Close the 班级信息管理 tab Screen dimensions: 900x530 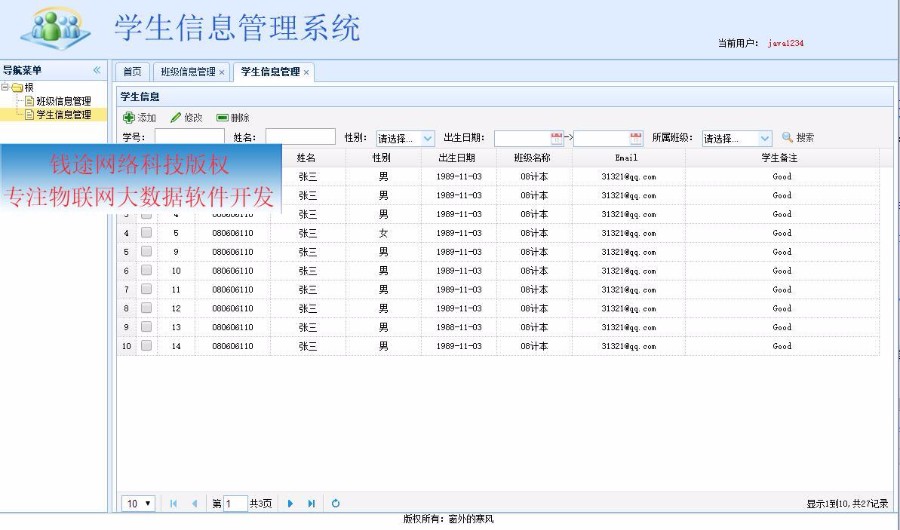(222, 72)
